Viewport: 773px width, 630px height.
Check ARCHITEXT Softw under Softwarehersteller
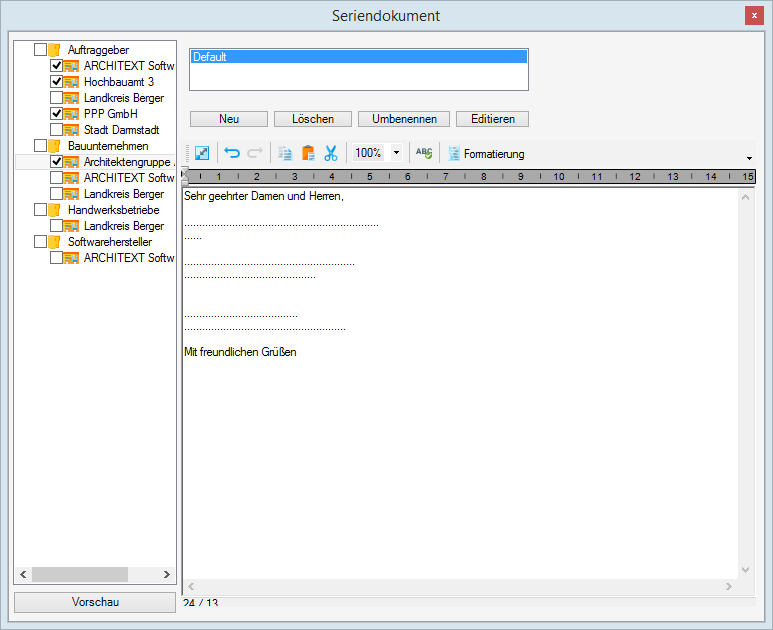pos(57,257)
